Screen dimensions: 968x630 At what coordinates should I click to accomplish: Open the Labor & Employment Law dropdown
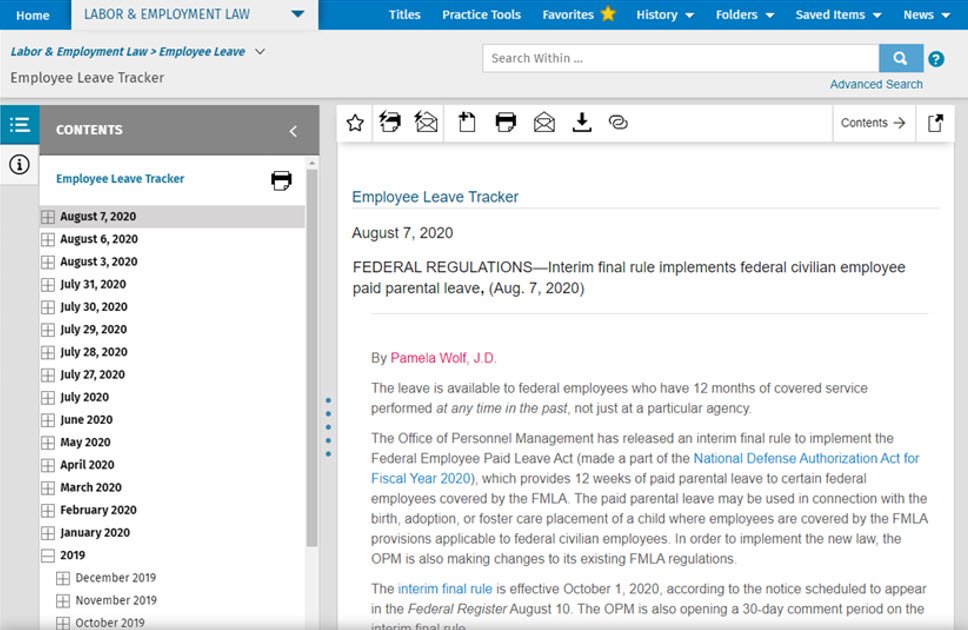tap(298, 14)
